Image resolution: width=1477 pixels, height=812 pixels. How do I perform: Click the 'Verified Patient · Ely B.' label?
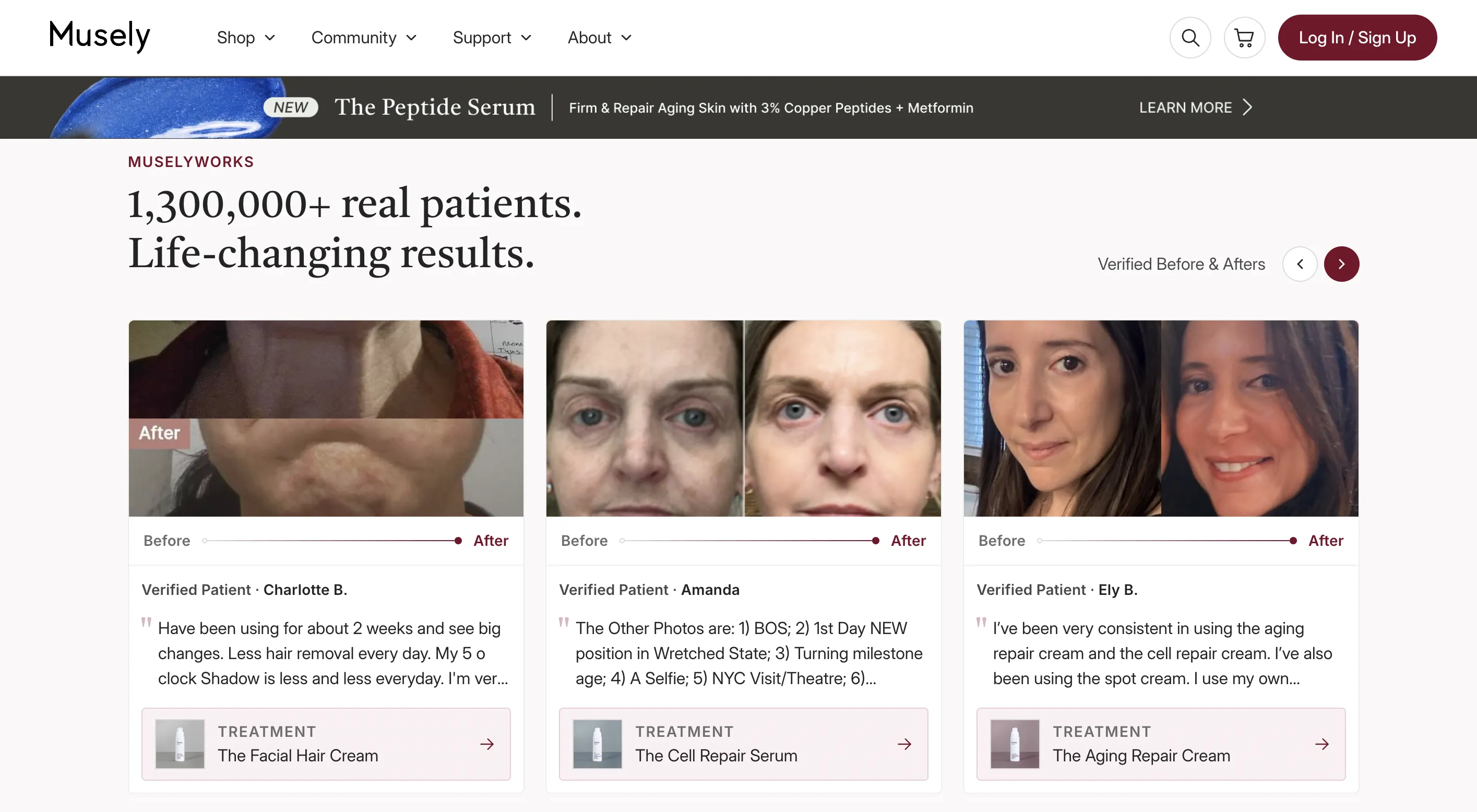[x=1057, y=590]
